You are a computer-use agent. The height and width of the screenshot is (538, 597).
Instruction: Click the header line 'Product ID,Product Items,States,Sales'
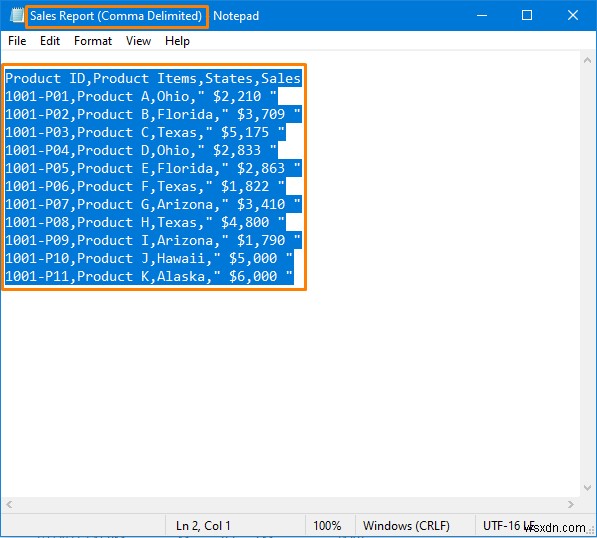(153, 78)
